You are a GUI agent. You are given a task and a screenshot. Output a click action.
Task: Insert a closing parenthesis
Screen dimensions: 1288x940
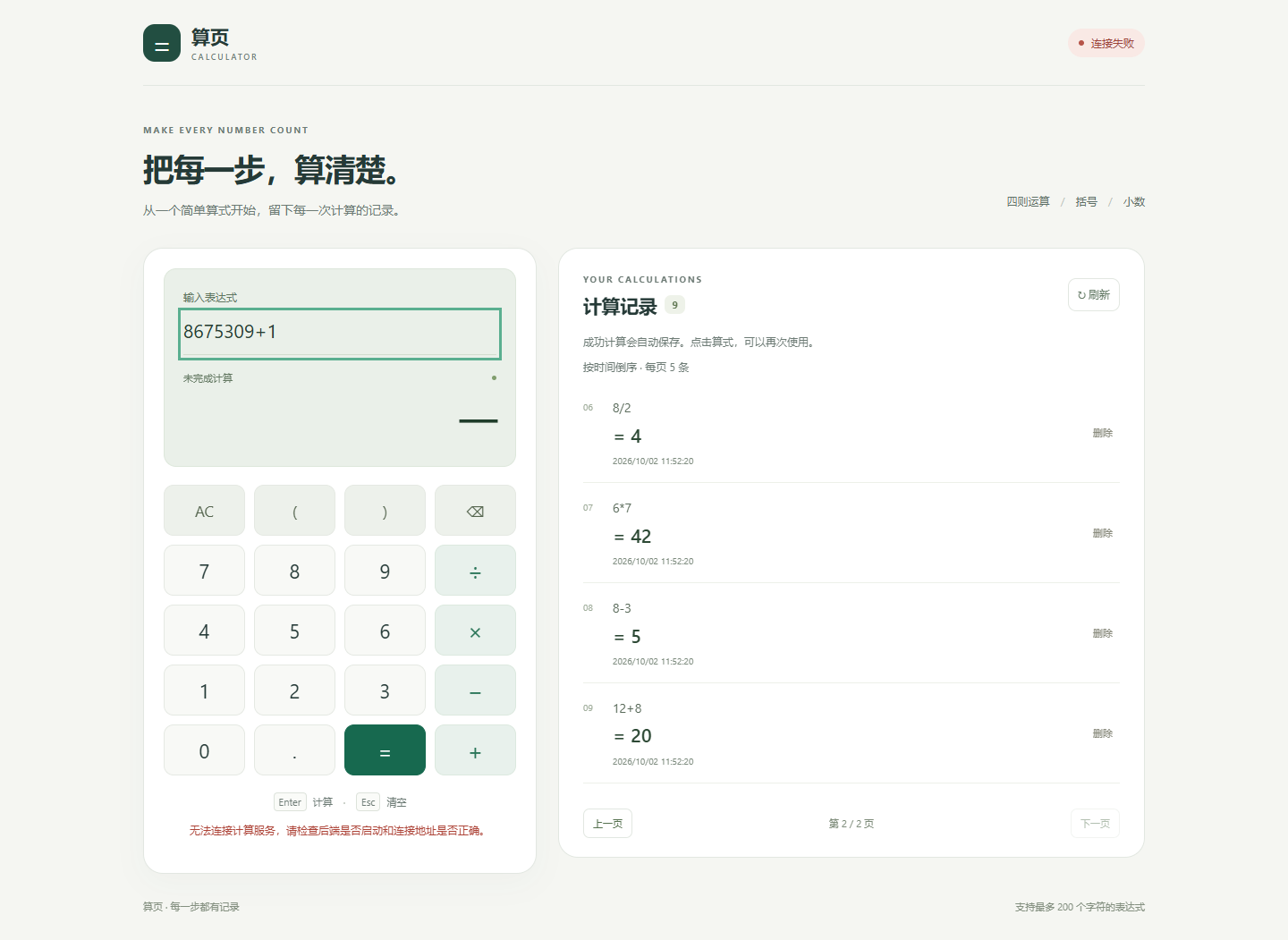[385, 511]
